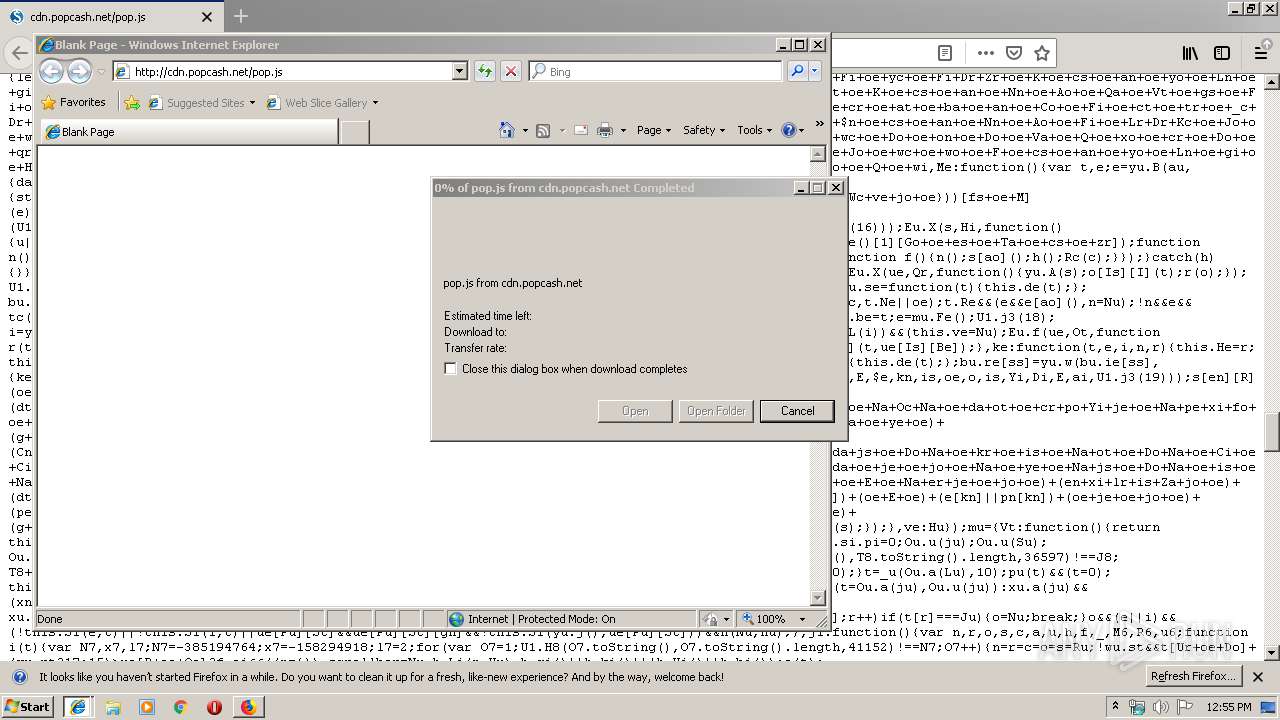Click the IE vertical scrollbar down arrow
The height and width of the screenshot is (720, 1280).
817,598
